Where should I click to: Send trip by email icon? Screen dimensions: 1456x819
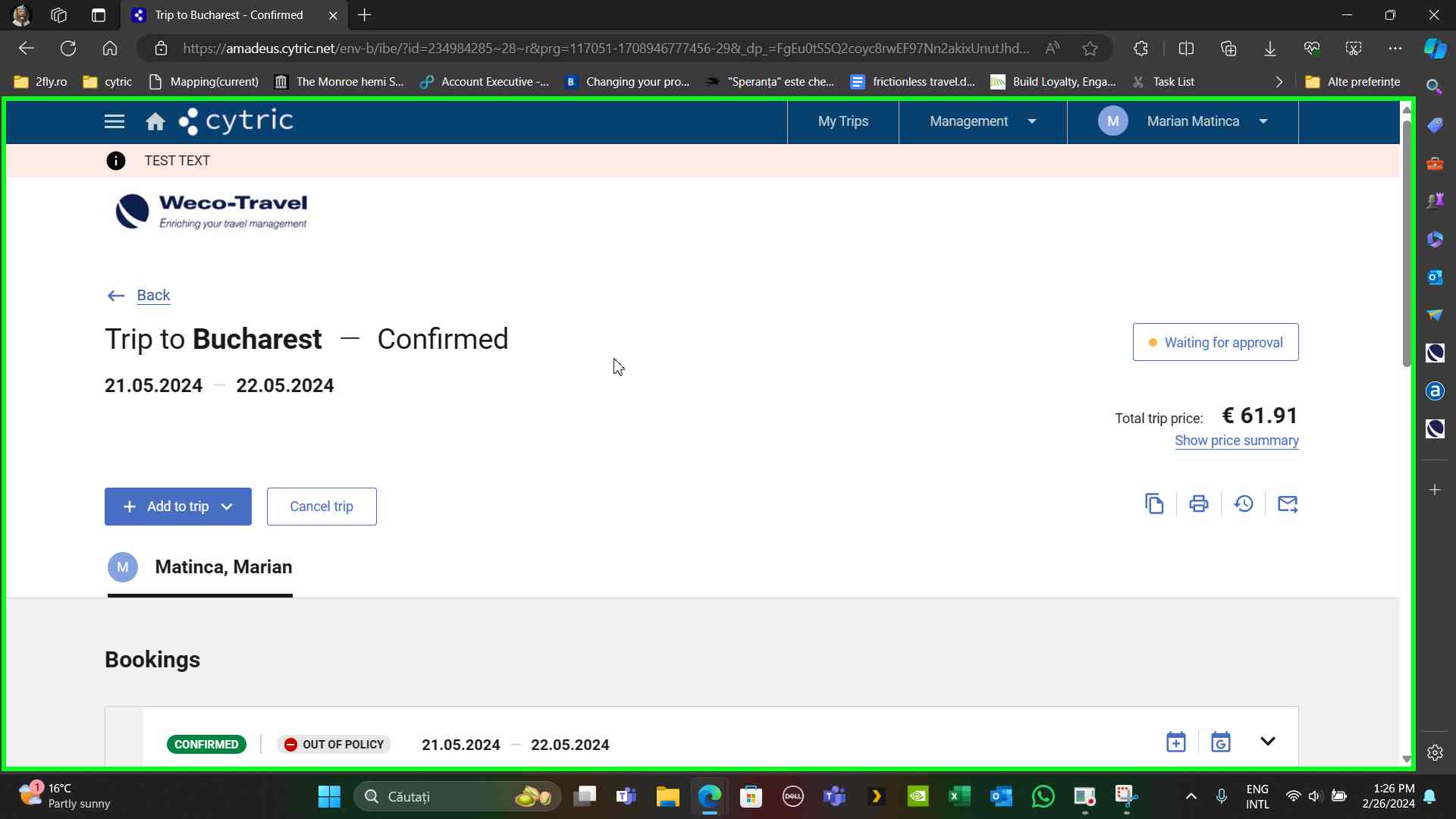point(1288,504)
